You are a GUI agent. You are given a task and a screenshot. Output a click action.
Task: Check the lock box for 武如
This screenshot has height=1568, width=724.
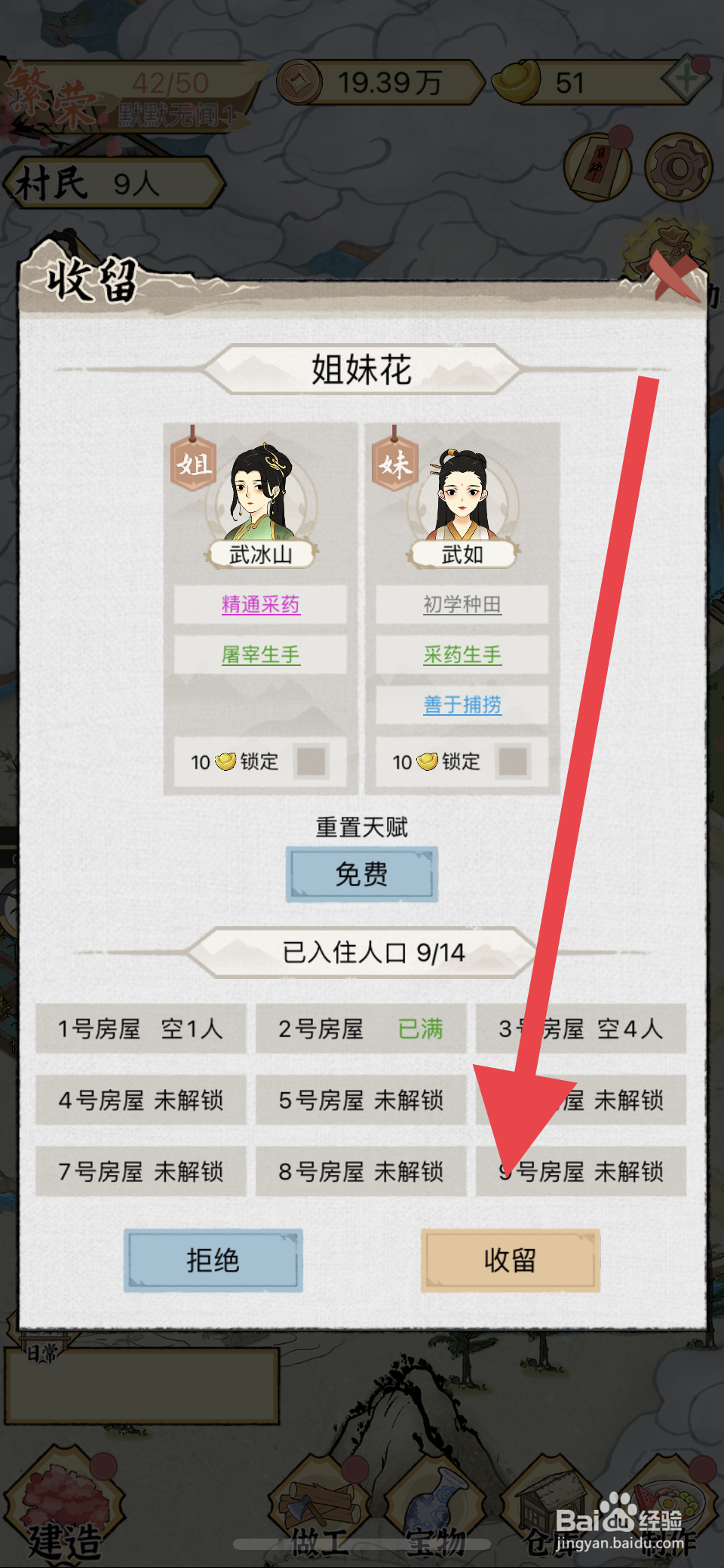coord(513,762)
